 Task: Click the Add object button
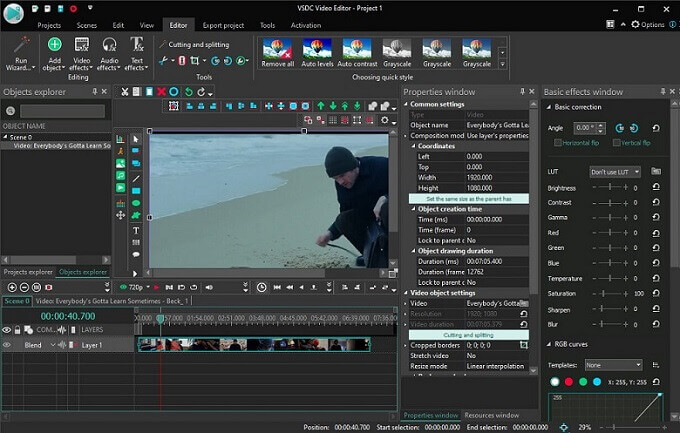pyautogui.click(x=54, y=53)
